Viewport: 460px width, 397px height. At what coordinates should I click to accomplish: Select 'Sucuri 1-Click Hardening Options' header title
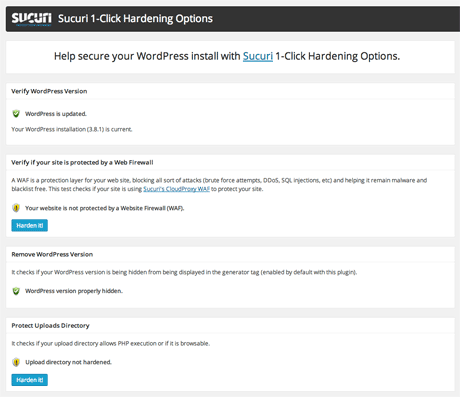(135, 19)
